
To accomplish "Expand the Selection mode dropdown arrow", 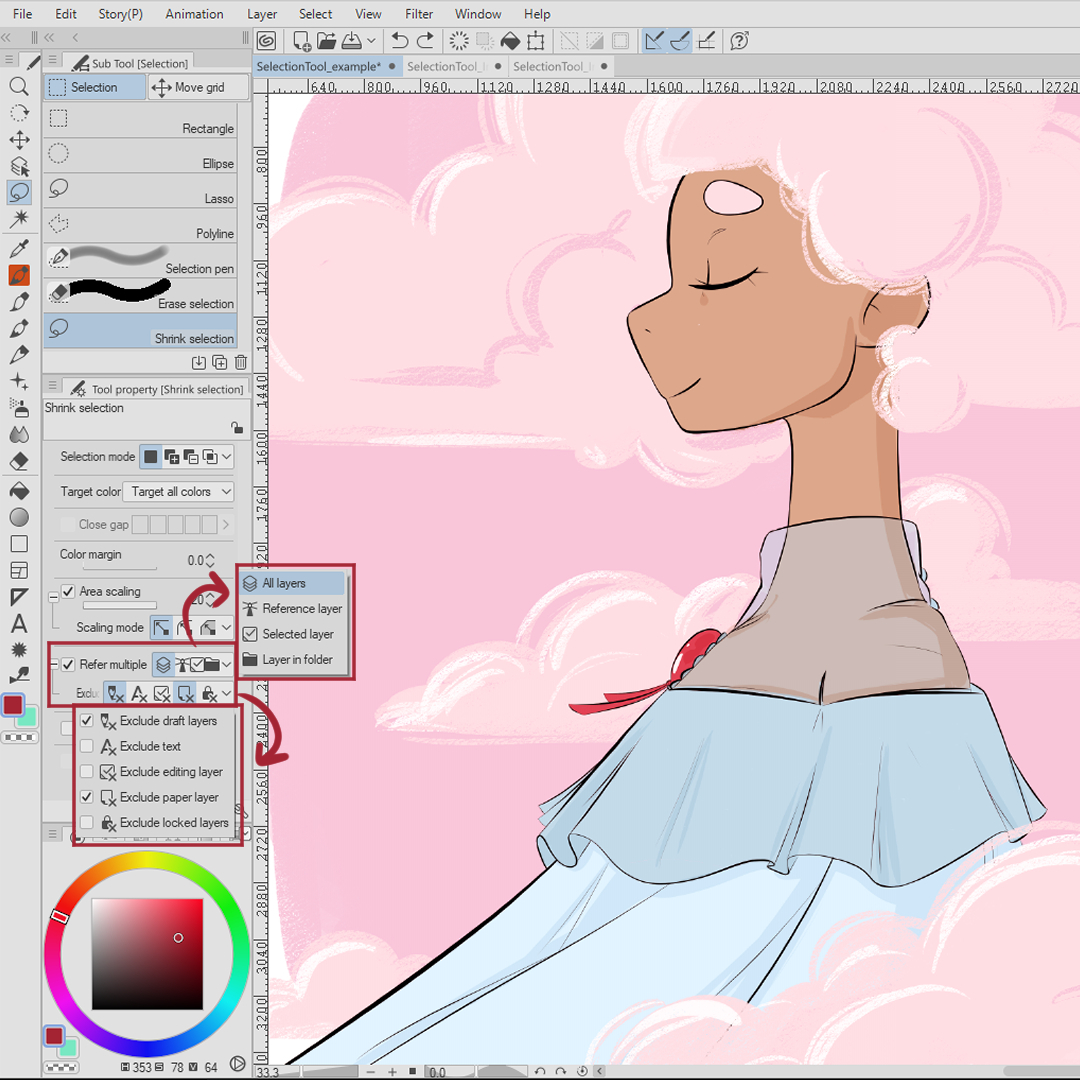I will point(227,457).
